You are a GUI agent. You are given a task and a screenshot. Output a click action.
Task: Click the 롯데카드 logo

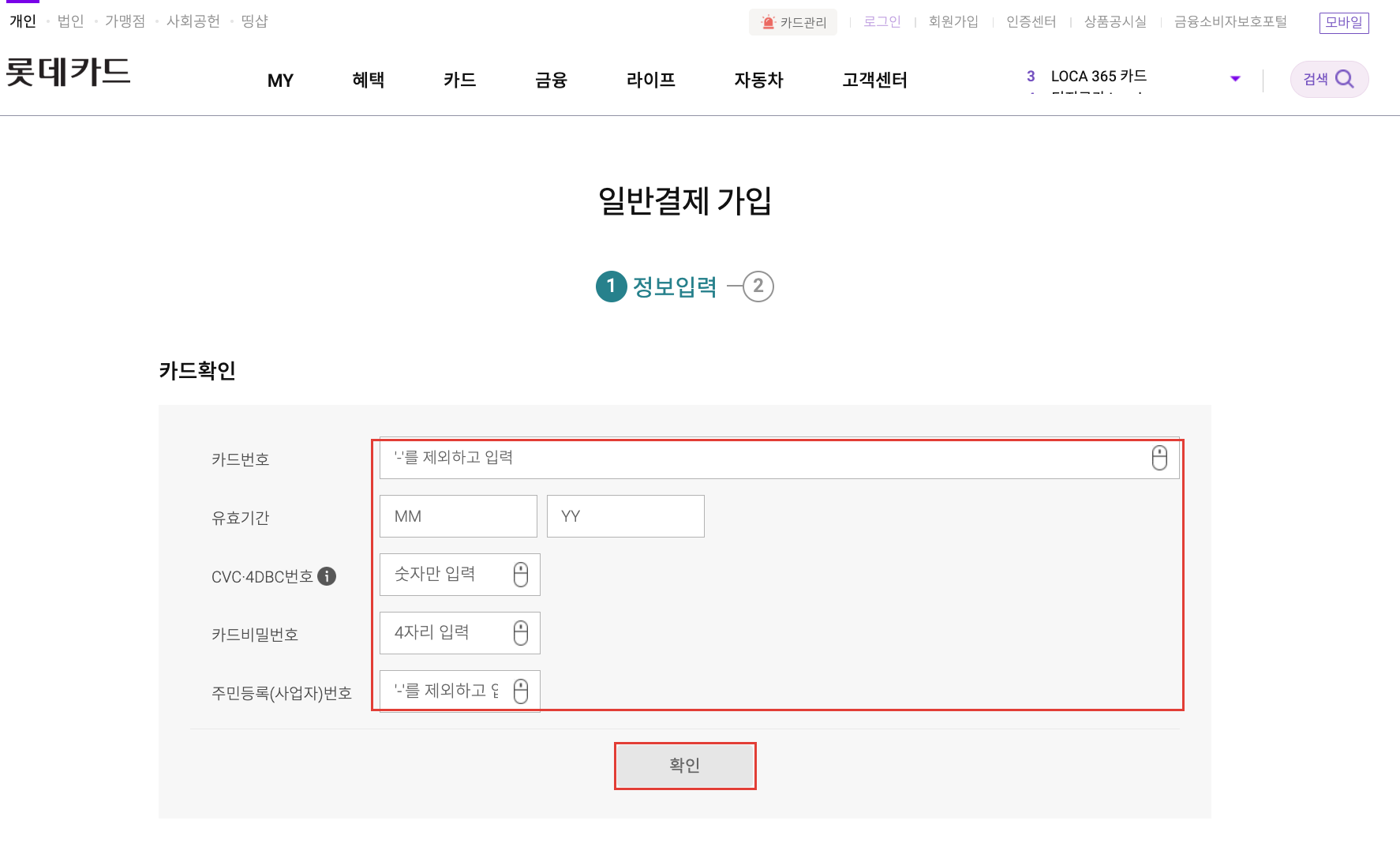[x=68, y=72]
